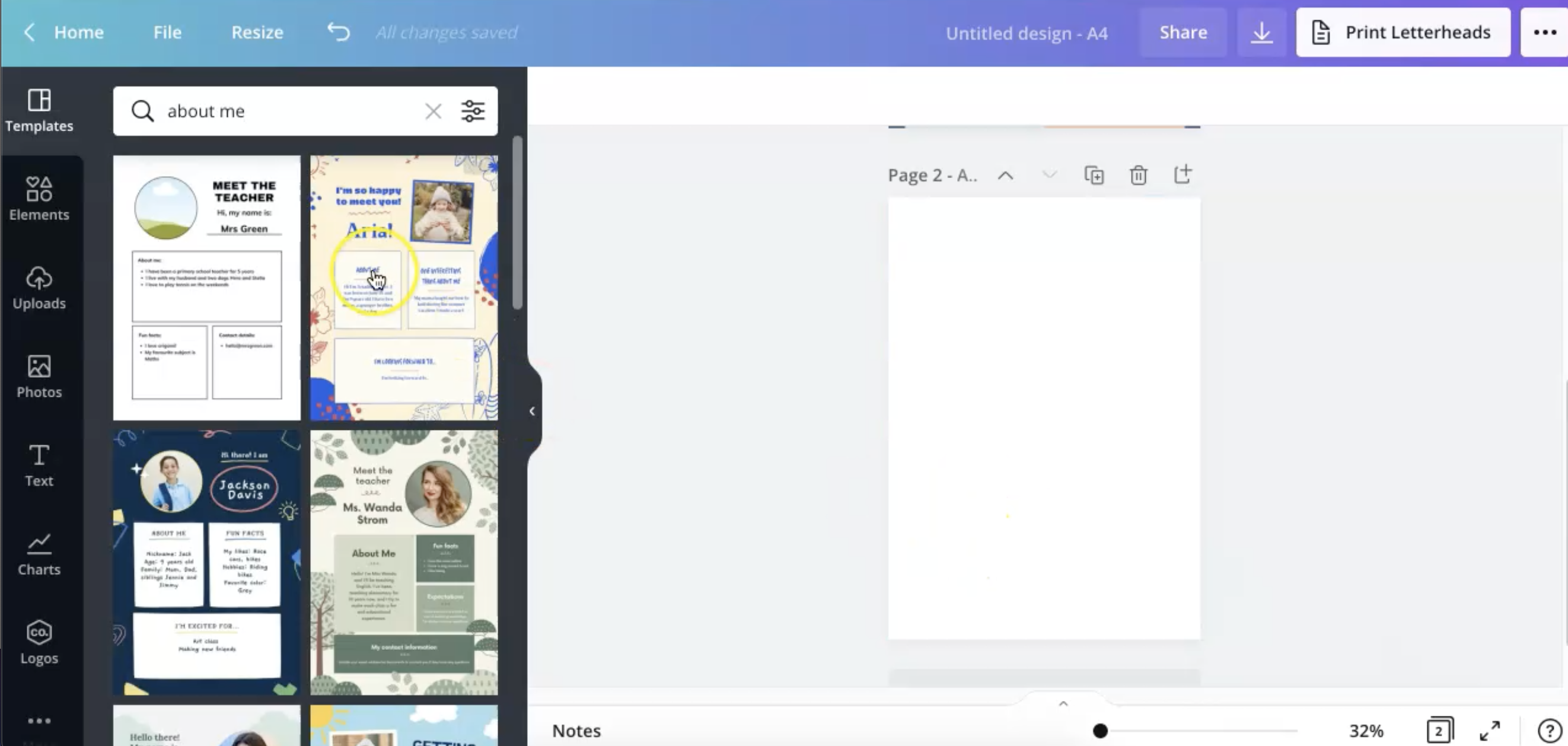Add a new page after Page 2

tap(1182, 174)
